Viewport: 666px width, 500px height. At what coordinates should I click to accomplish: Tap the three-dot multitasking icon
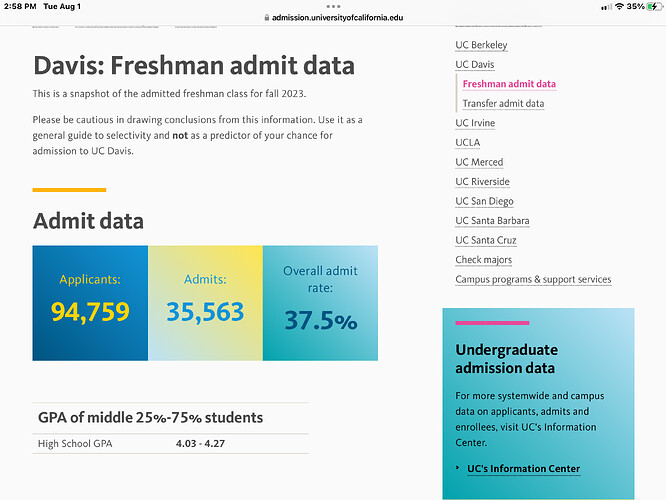click(x=333, y=6)
